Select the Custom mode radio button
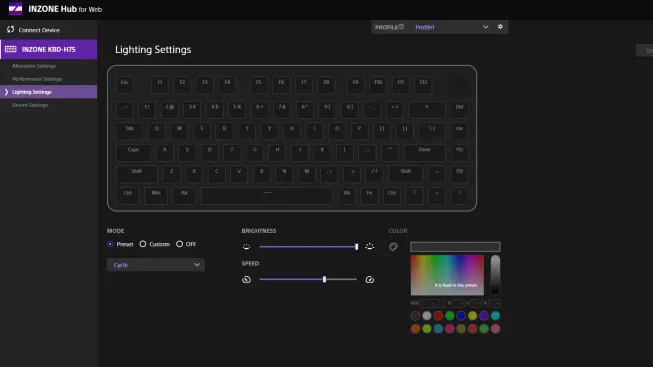 pos(143,244)
